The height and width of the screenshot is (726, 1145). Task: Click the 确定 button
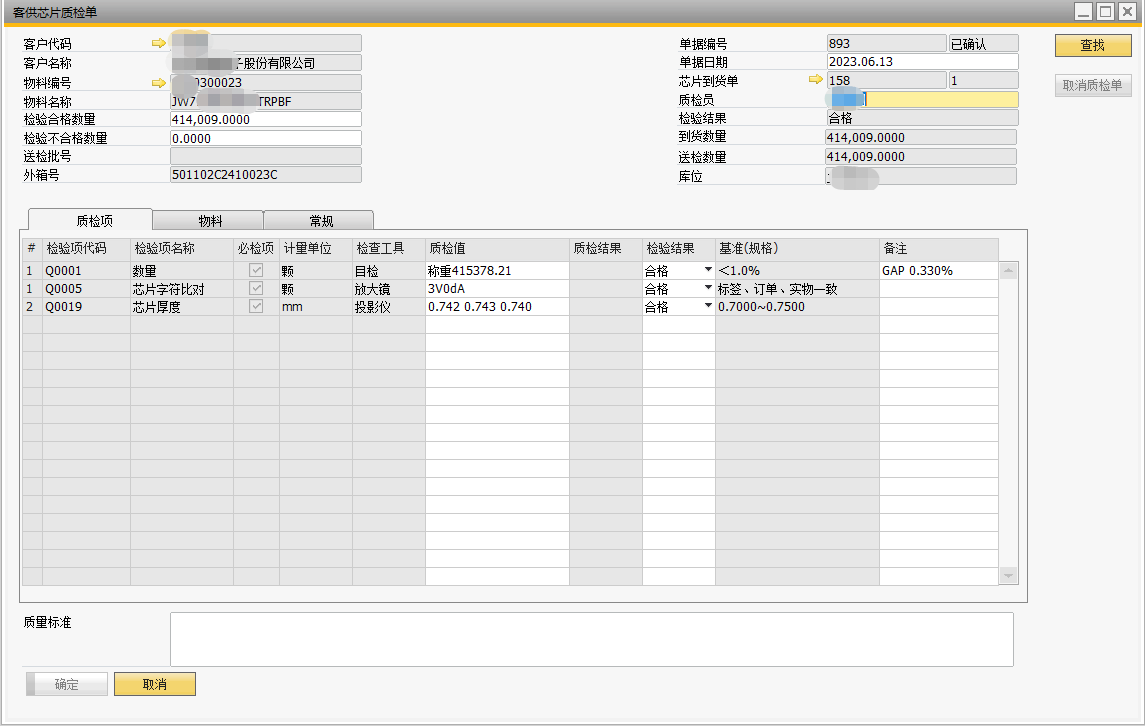point(67,684)
